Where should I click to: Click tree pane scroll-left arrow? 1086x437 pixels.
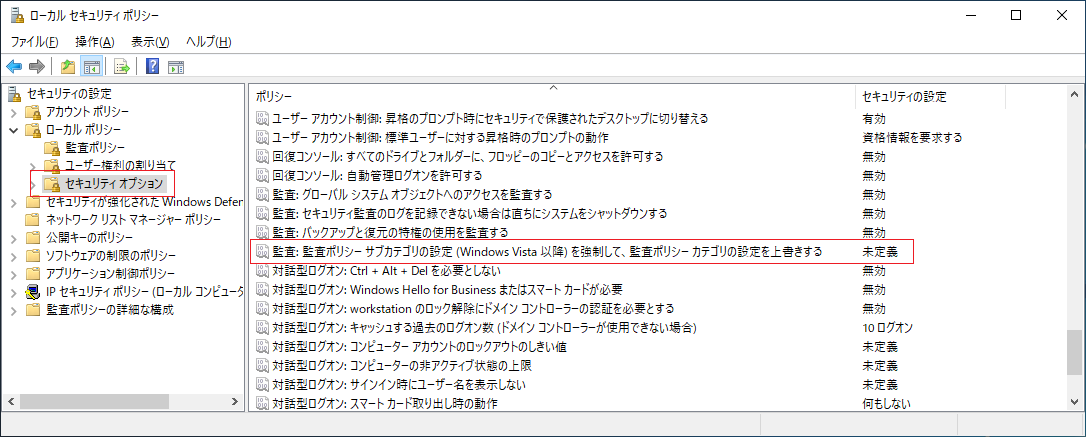(10, 402)
